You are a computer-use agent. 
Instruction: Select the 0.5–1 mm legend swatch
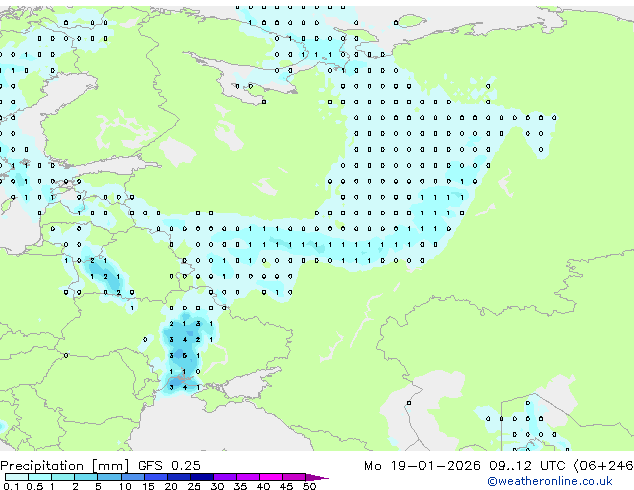(40, 477)
